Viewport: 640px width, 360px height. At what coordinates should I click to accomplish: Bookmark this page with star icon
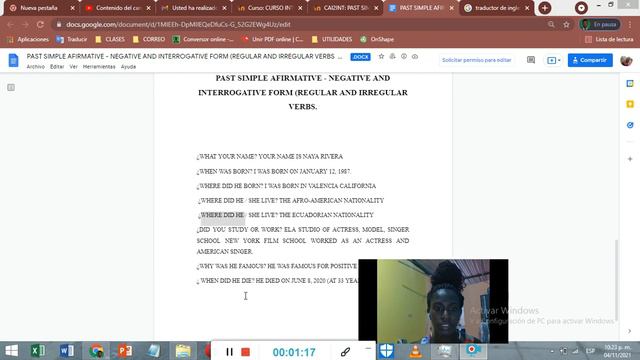point(566,24)
